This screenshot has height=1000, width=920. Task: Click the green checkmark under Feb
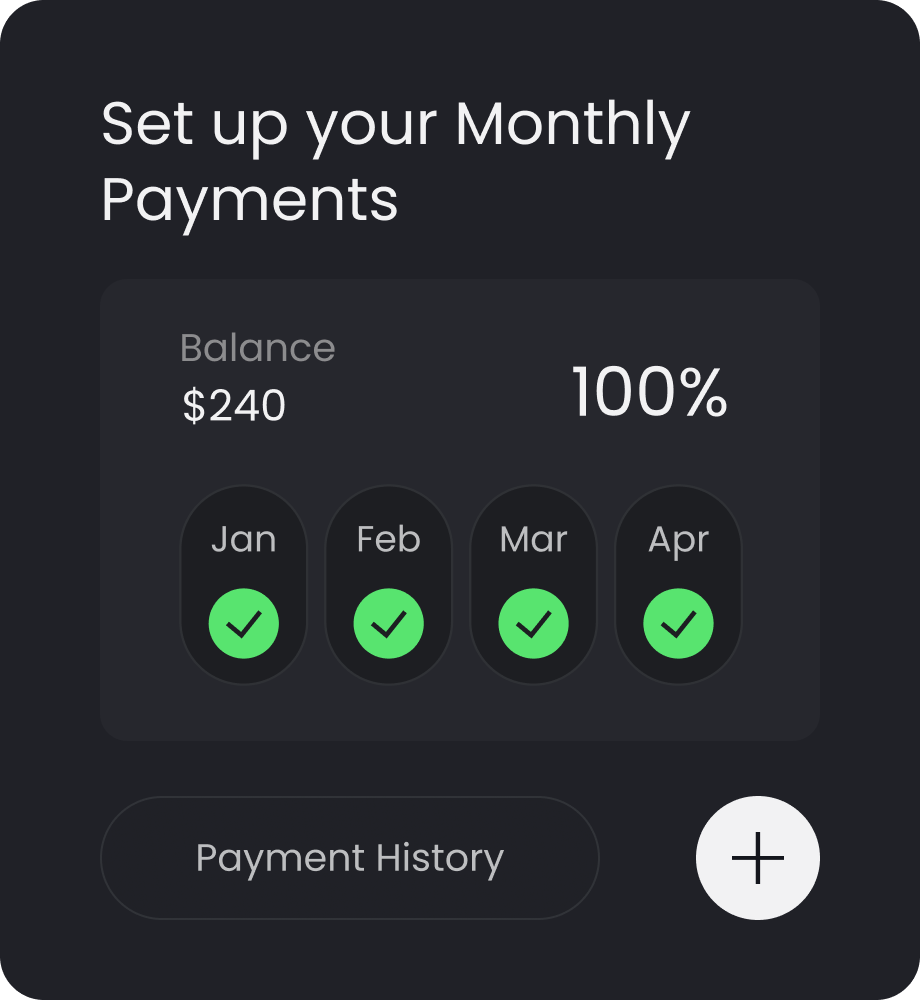(388, 624)
